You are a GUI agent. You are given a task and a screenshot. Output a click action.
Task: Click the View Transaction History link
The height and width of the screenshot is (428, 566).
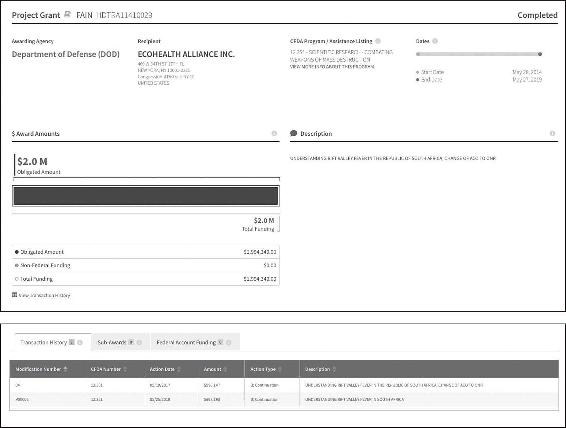pyautogui.click(x=44, y=295)
